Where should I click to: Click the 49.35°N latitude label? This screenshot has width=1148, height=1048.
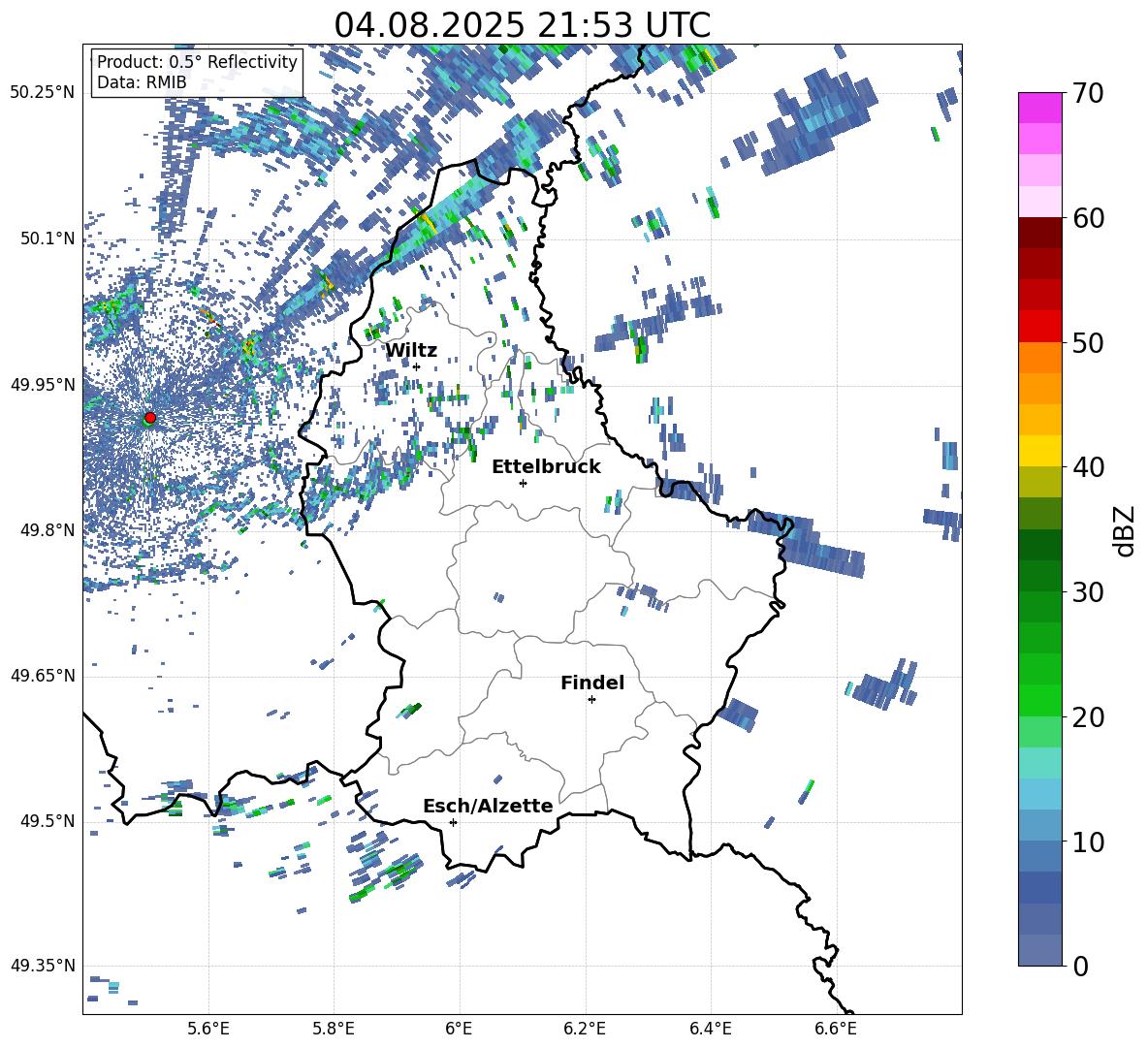pos(43,966)
